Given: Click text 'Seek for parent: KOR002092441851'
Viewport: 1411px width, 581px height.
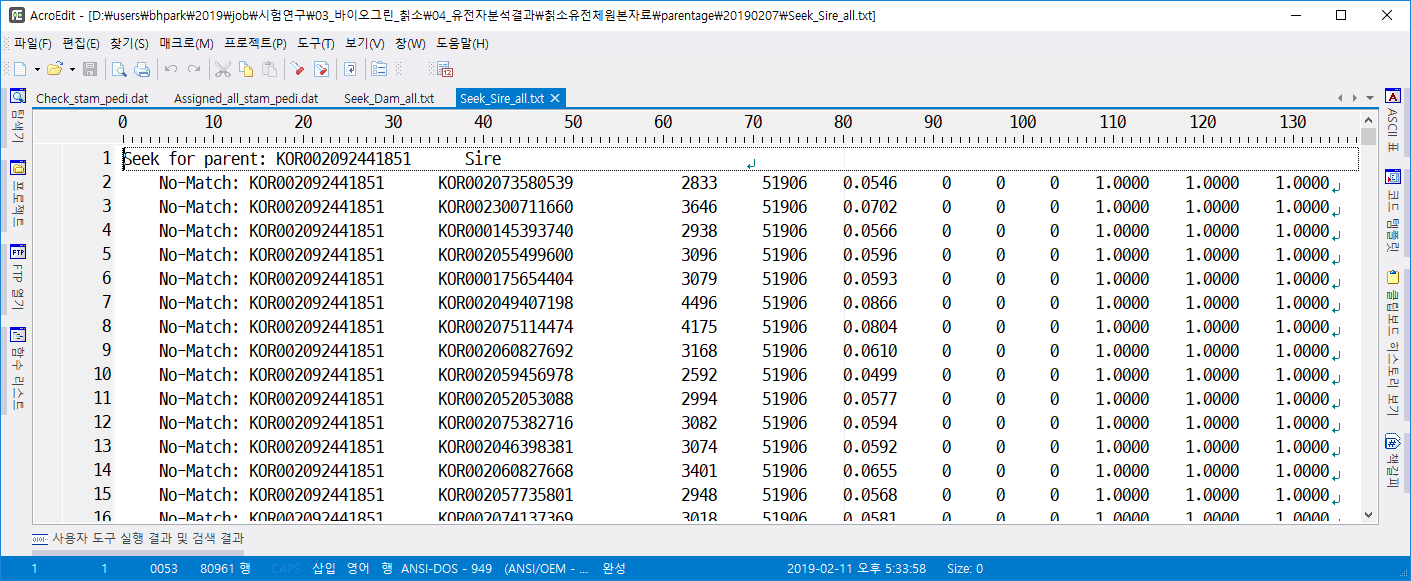Looking at the screenshot, I should (x=267, y=159).
